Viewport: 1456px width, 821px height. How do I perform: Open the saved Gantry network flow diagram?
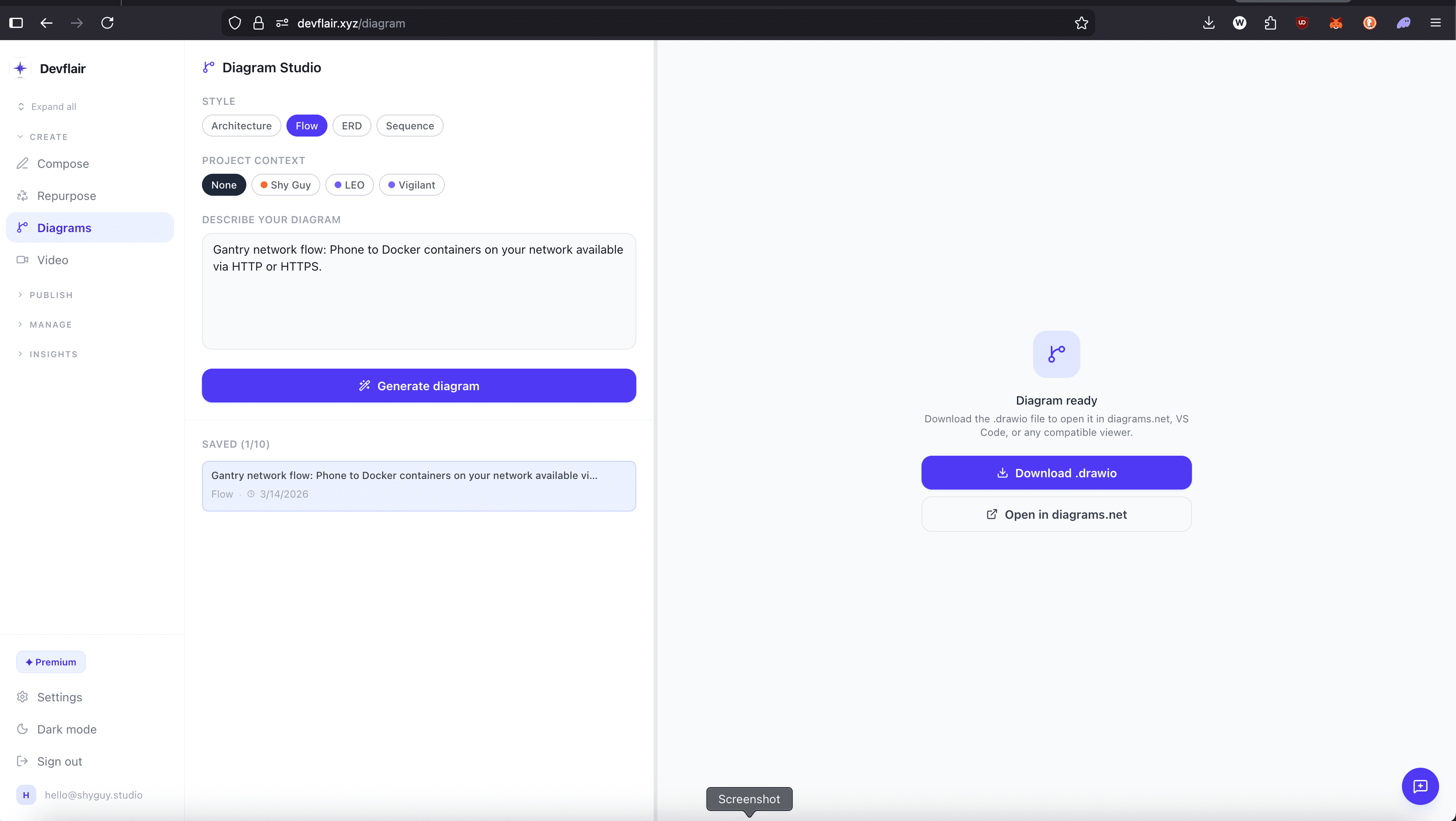click(x=419, y=486)
